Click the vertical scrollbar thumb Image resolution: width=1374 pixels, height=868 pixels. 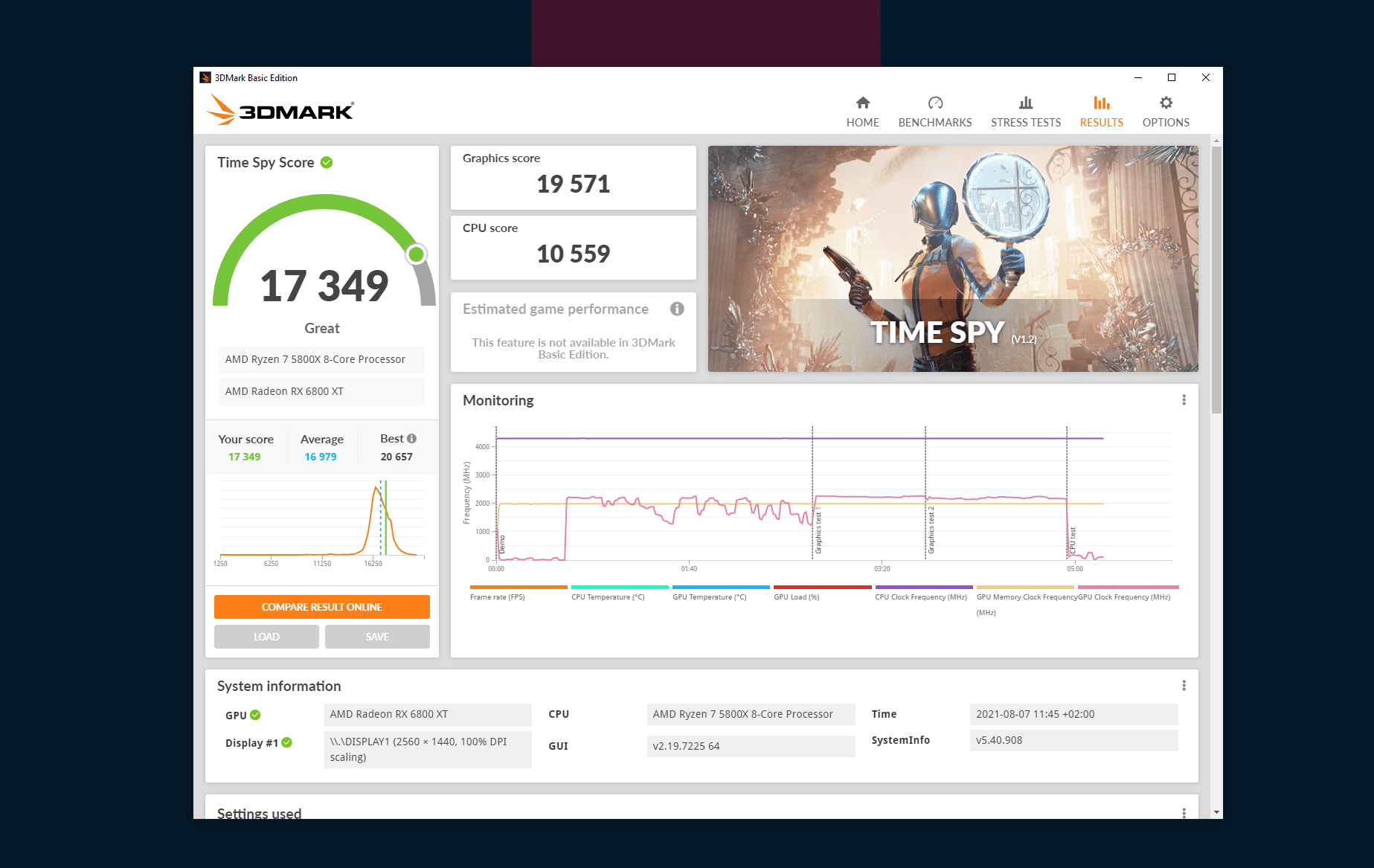(x=1216, y=279)
